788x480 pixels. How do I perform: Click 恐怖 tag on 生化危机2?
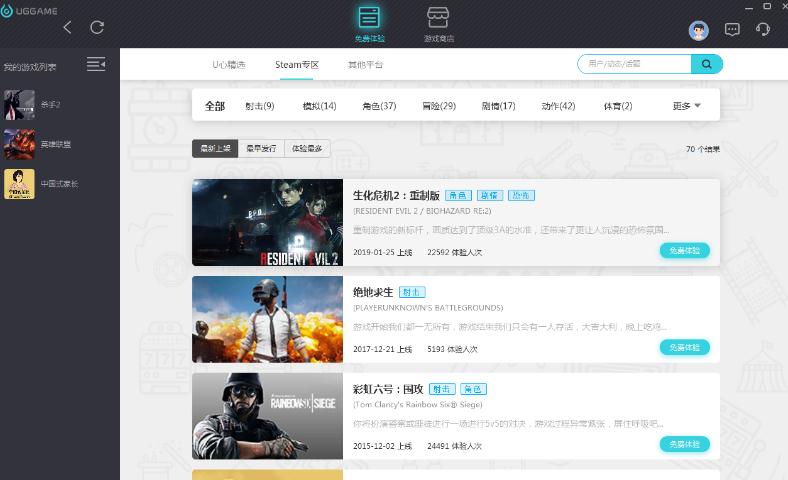(521, 196)
